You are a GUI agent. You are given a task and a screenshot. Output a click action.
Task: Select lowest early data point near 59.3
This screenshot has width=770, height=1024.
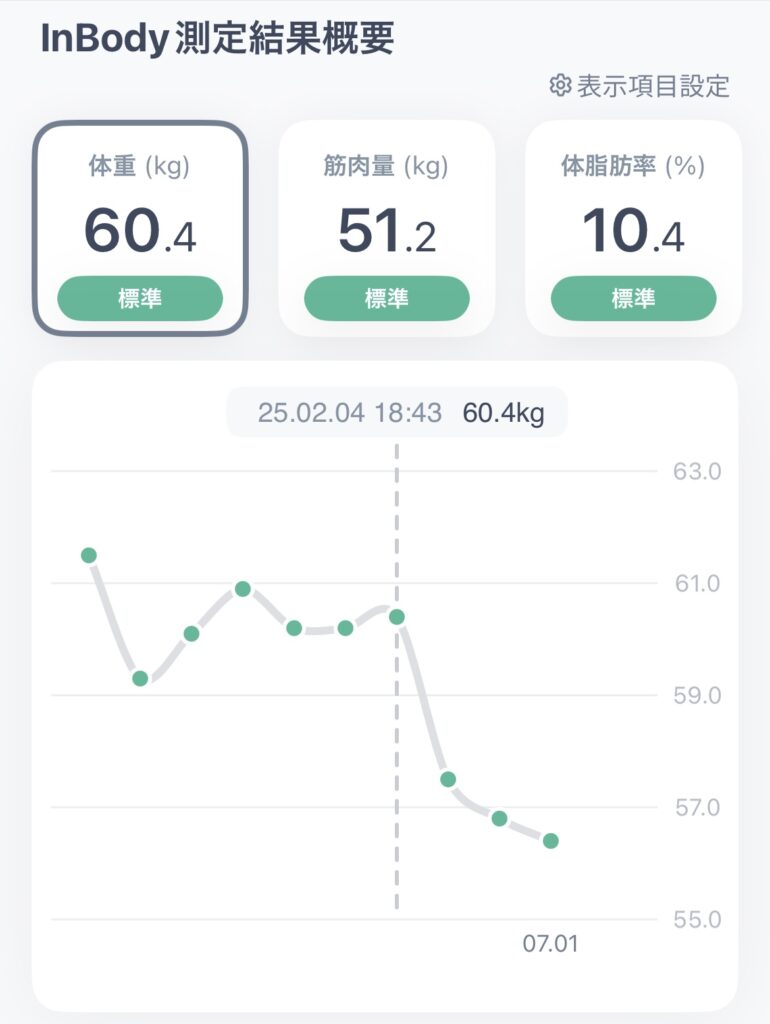140,679
